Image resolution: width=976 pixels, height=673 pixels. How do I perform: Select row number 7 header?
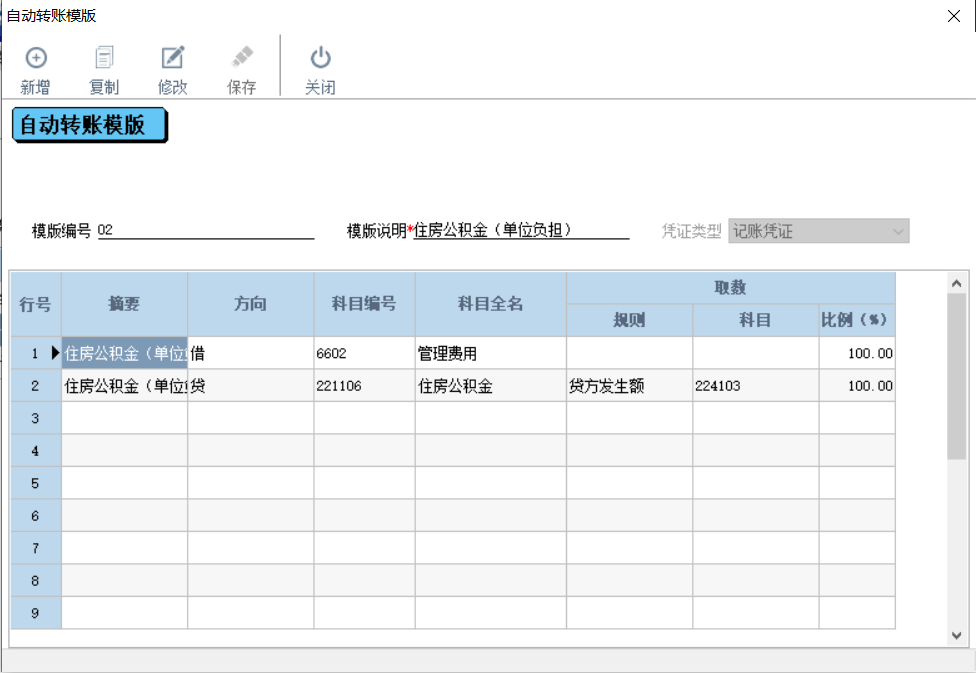point(35,548)
